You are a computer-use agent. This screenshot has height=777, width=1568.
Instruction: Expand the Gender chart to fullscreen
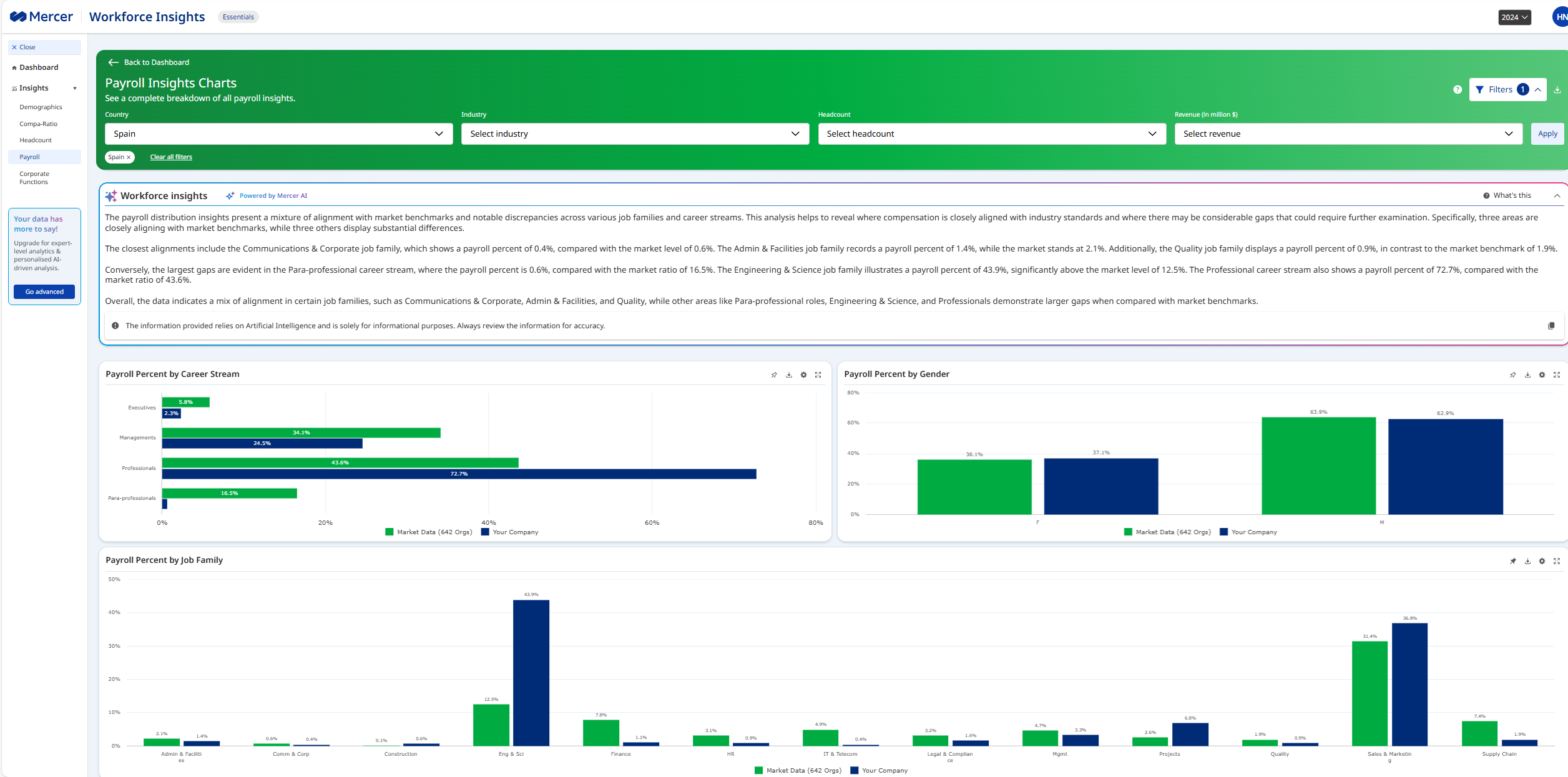click(1557, 375)
